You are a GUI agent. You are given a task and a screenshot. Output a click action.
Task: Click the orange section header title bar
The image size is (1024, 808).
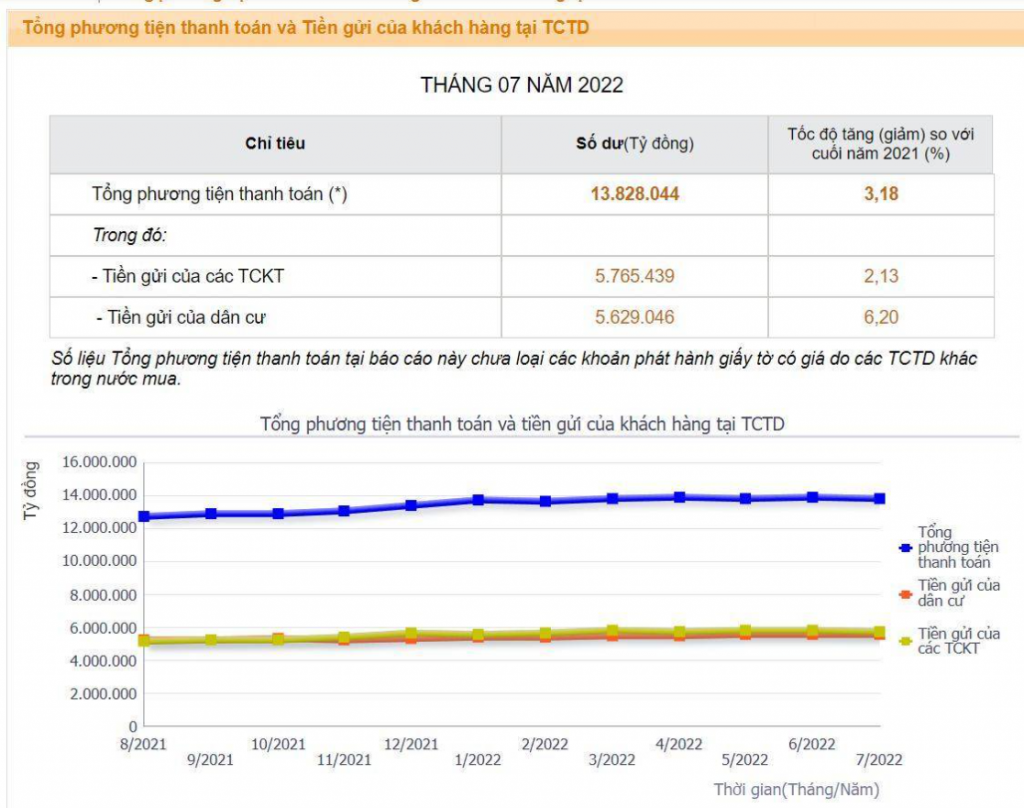pos(512,28)
